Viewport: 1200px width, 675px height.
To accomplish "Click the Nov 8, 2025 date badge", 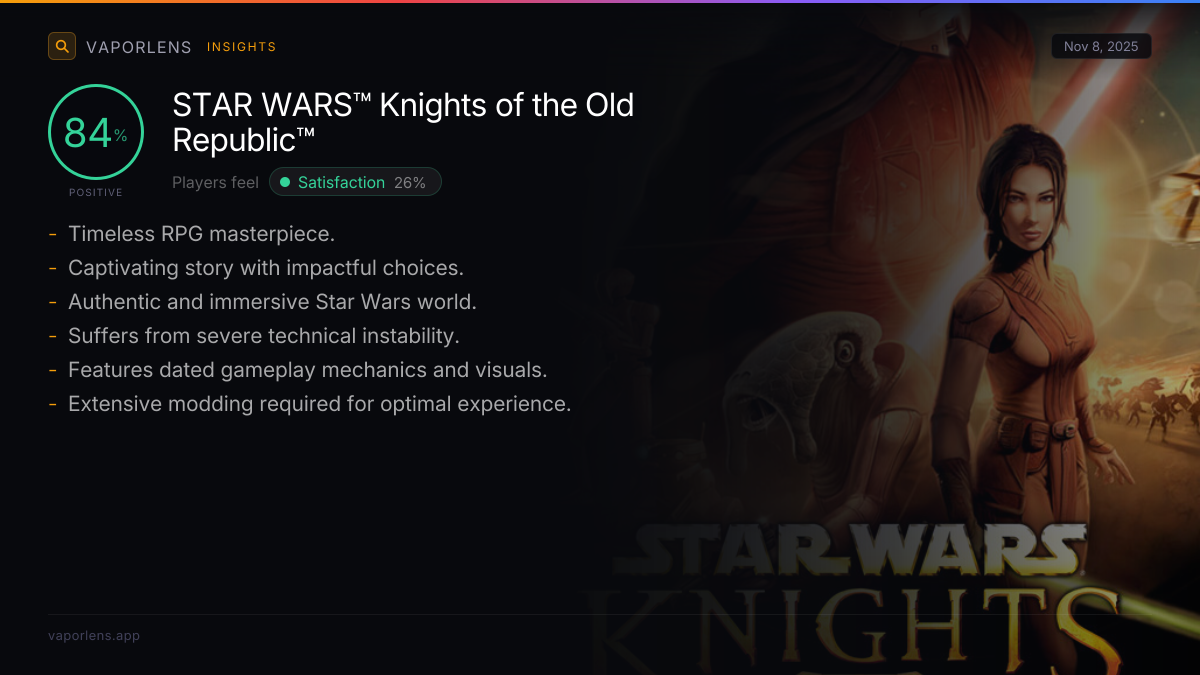I will 1101,46.
